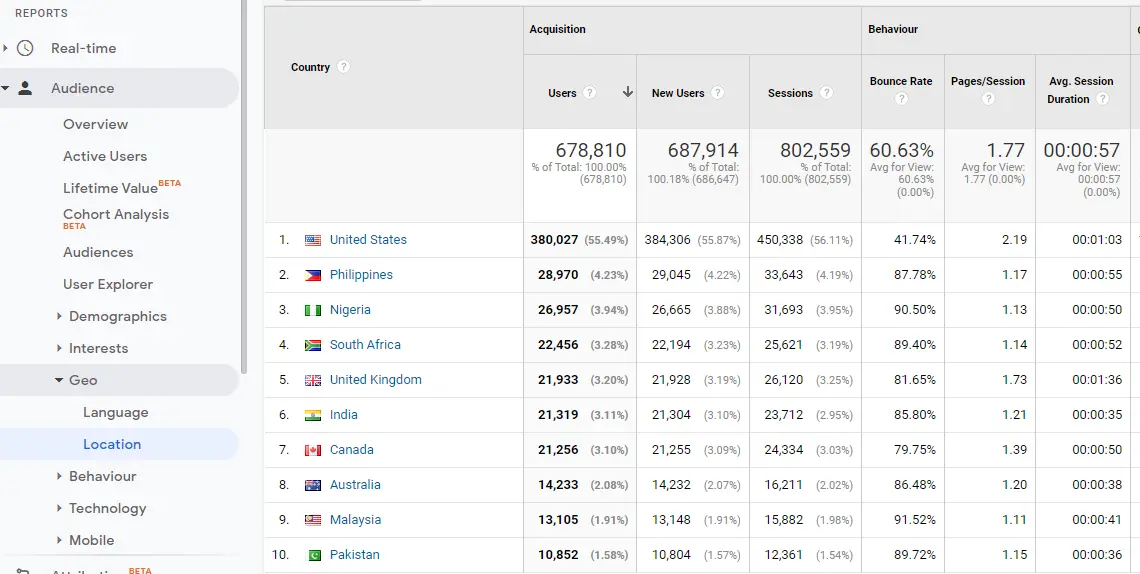Click help icon next to Country header
This screenshot has height=574, width=1140.
coord(344,67)
